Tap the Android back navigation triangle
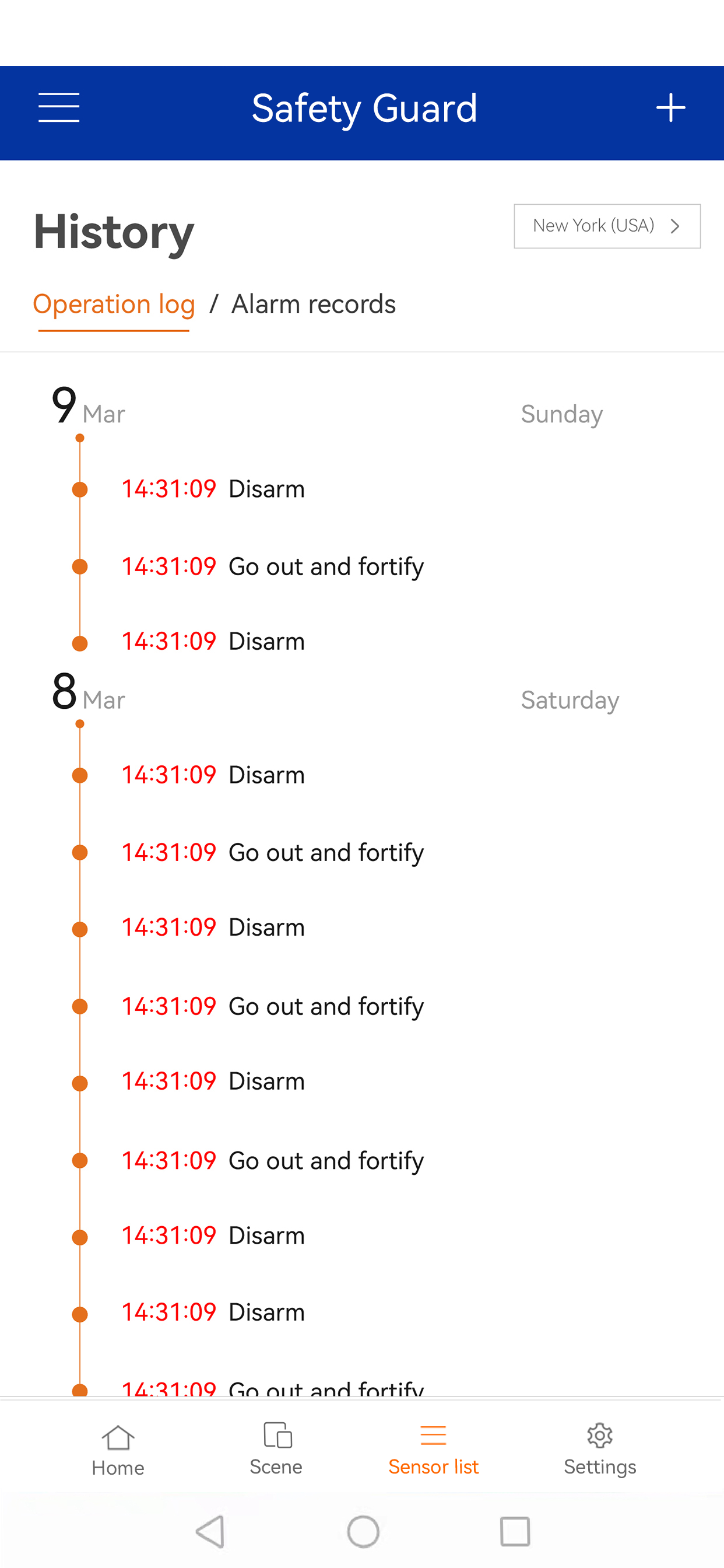The width and height of the screenshot is (724, 1568). click(x=210, y=1531)
